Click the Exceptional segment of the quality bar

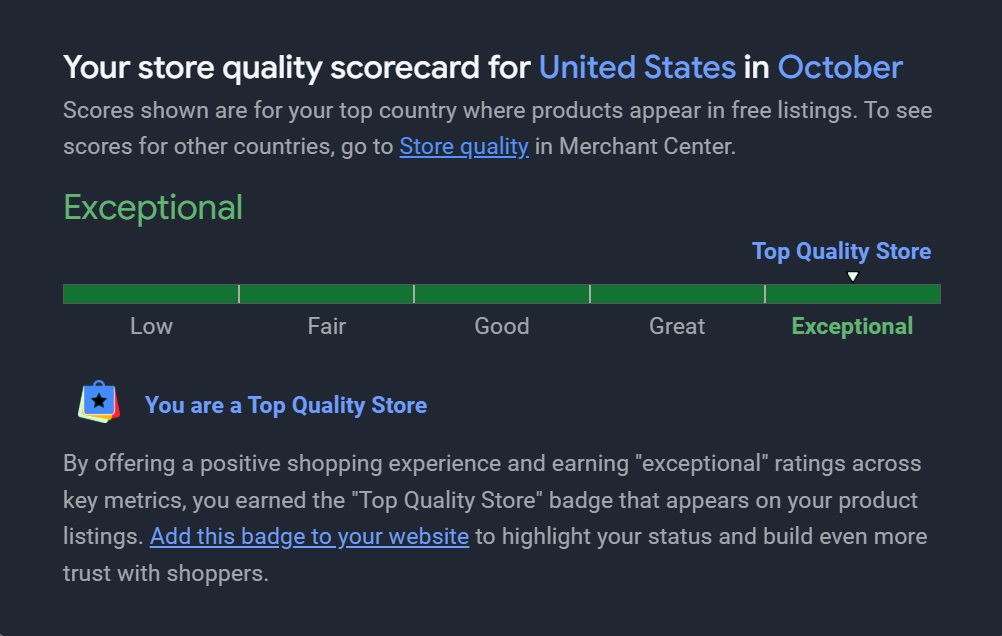click(852, 293)
